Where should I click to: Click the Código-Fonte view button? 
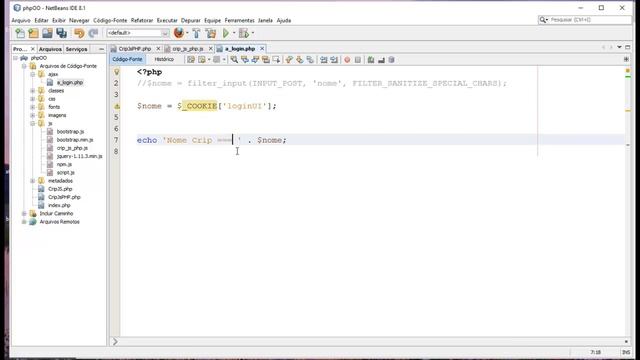127,60
